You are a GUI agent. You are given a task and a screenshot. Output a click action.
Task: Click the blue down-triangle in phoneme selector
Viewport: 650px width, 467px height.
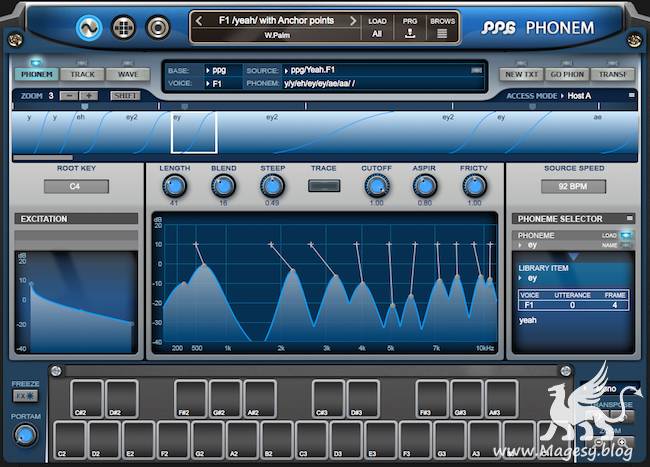573,256
